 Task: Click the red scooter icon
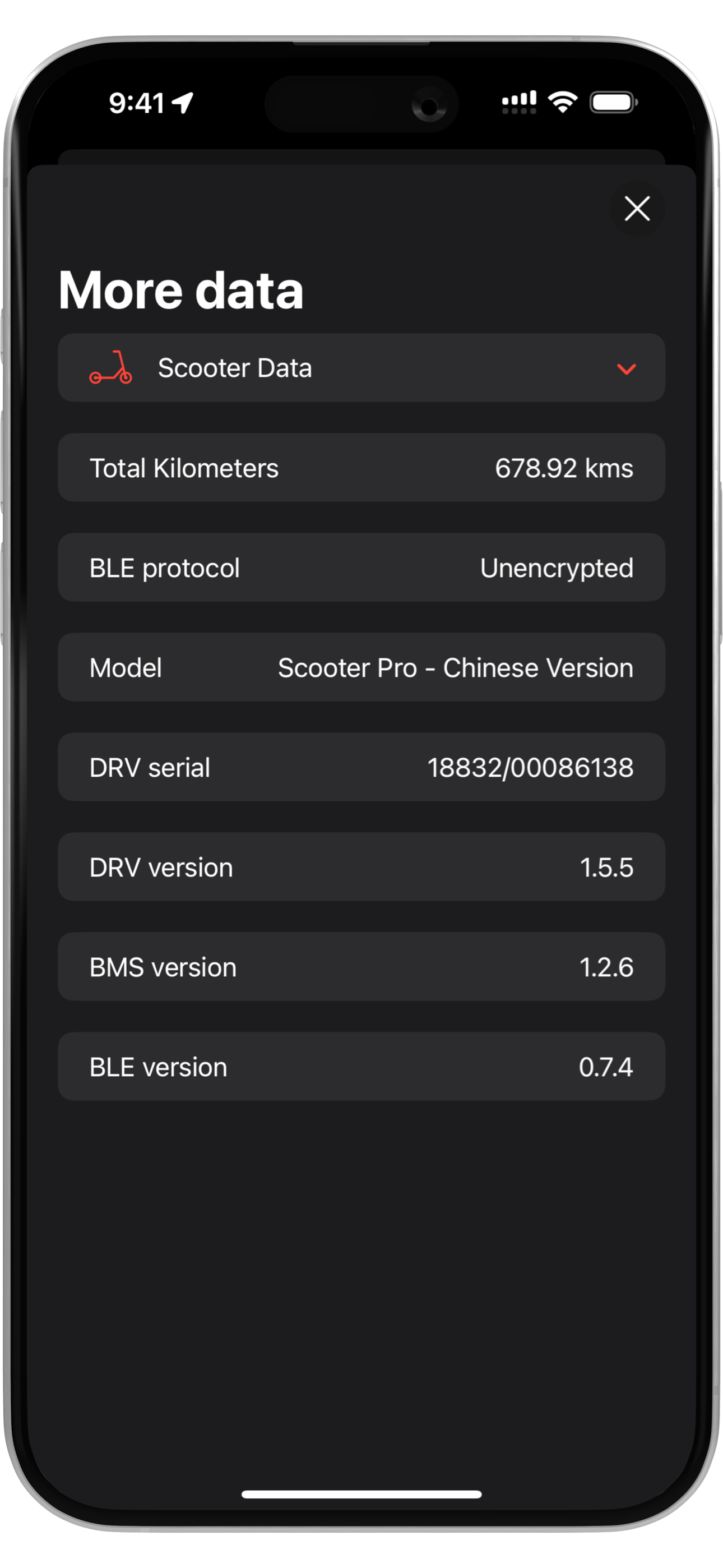111,367
